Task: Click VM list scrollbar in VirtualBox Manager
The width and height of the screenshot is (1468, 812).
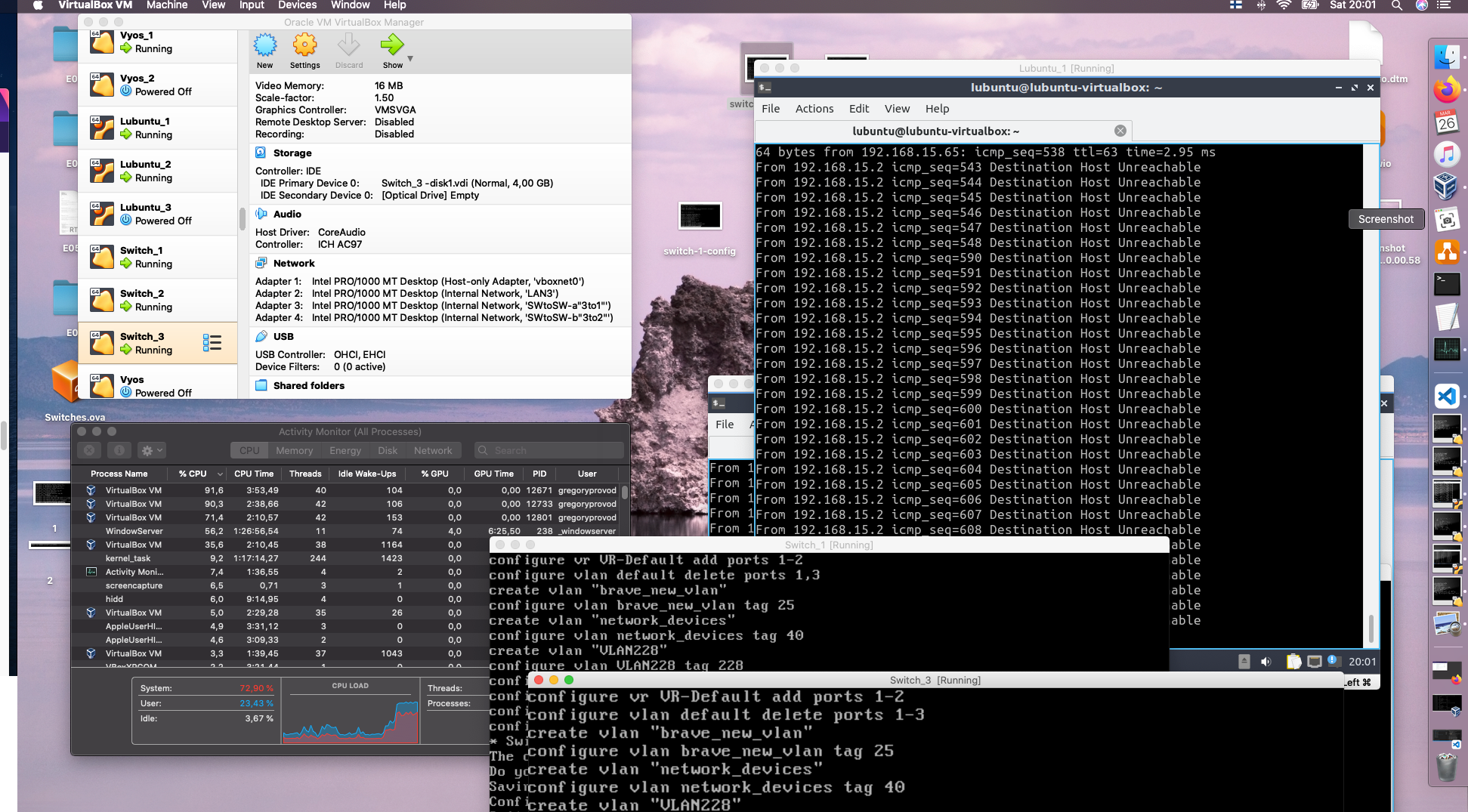Action: [x=243, y=219]
